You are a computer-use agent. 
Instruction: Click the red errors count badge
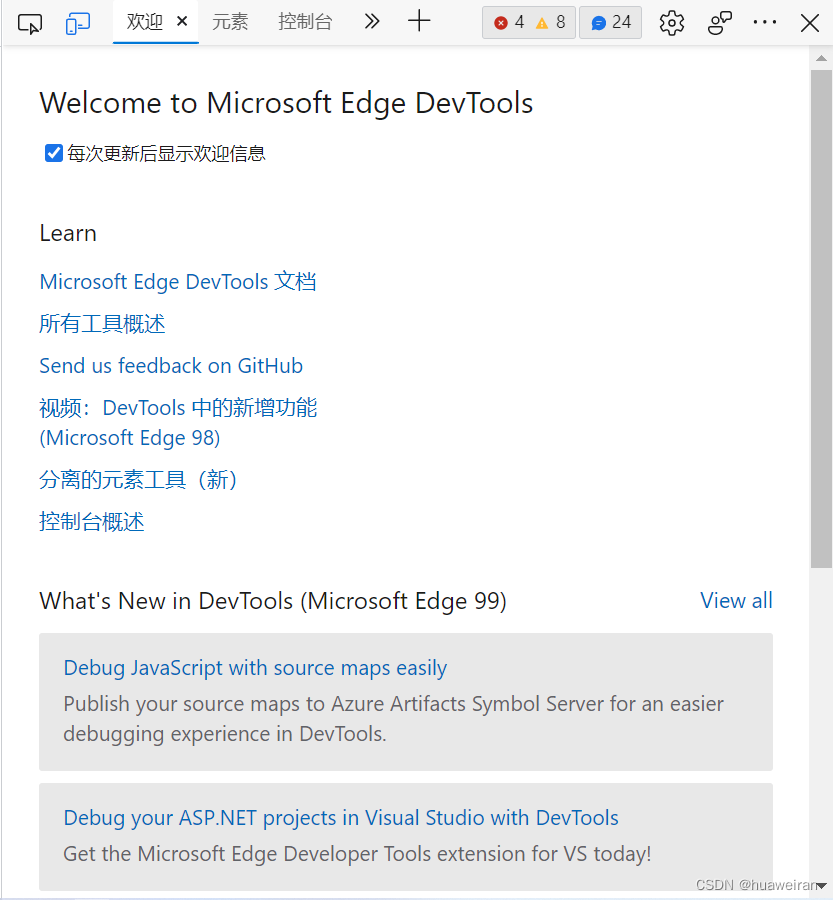(x=509, y=22)
